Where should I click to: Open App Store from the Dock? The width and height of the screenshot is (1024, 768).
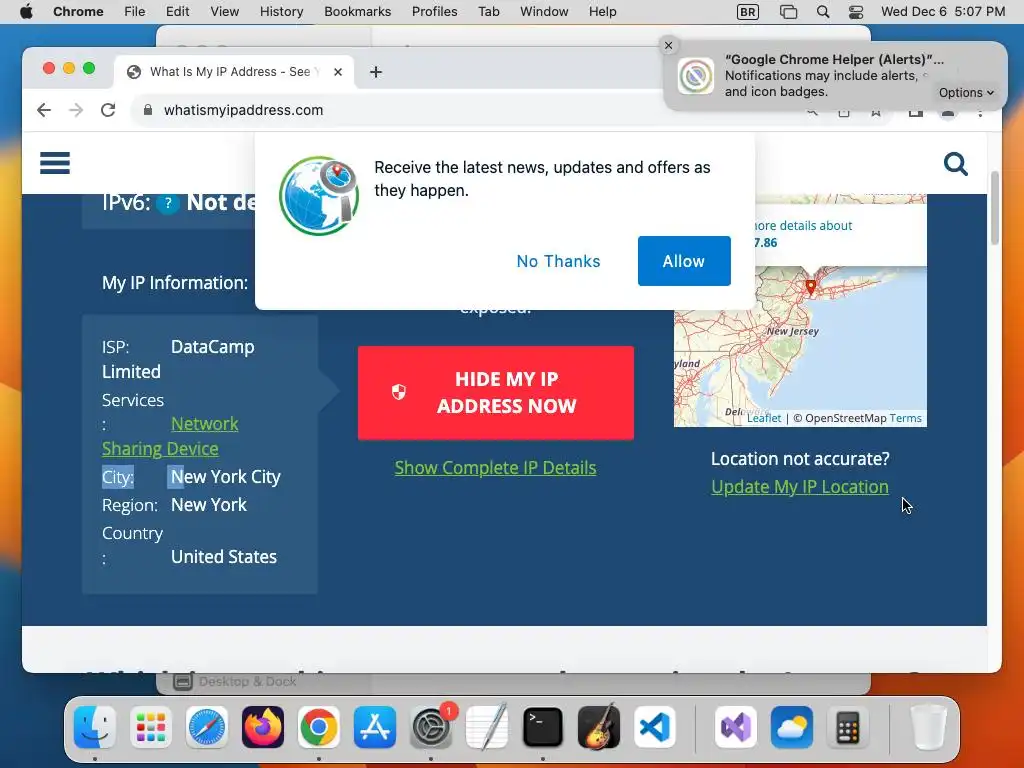click(375, 727)
